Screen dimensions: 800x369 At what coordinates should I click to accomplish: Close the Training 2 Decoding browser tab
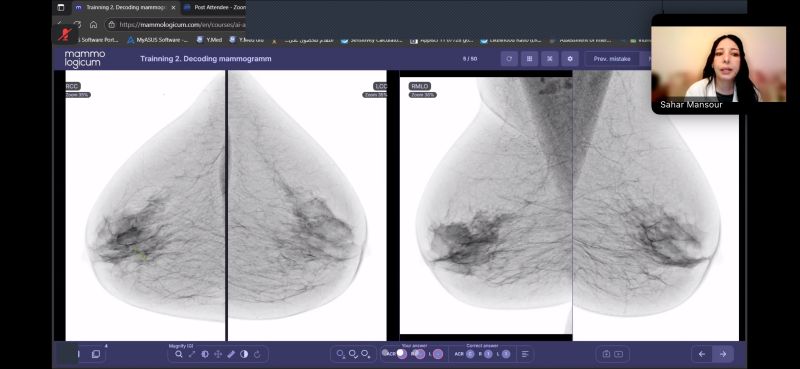point(173,8)
